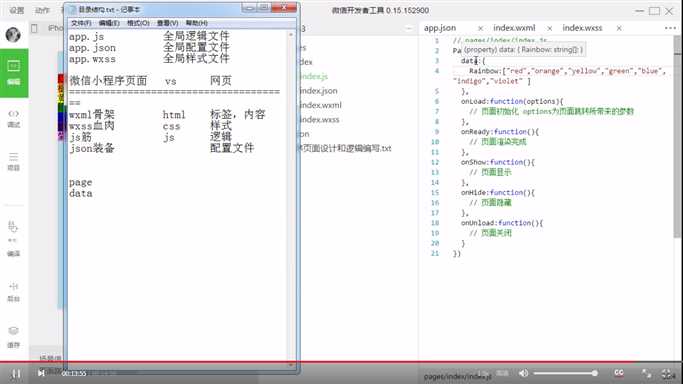Open Notepad's 文件(F) File menu

pos(81,23)
